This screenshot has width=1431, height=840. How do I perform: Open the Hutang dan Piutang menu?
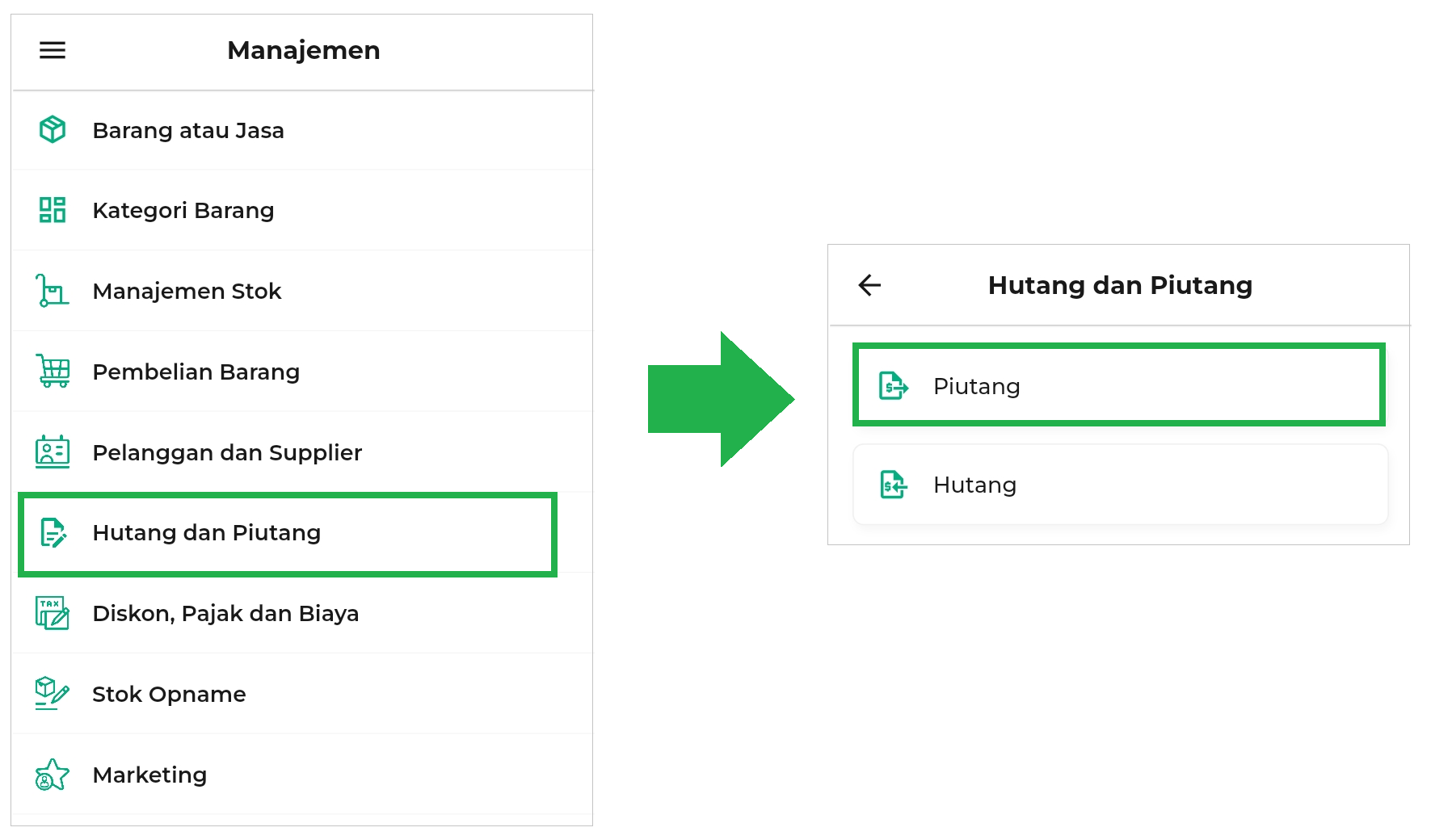pyautogui.click(x=207, y=533)
